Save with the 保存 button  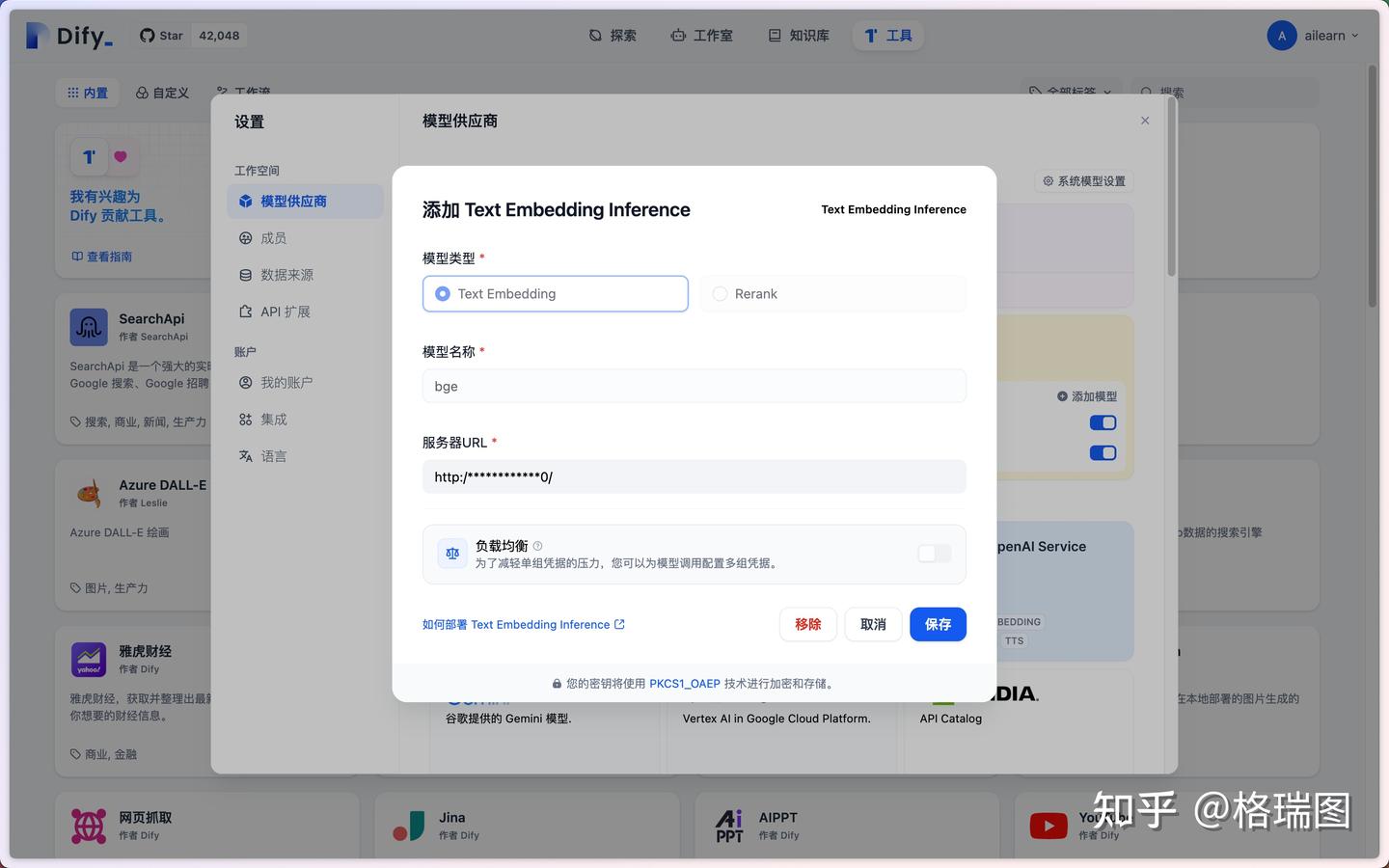(937, 624)
